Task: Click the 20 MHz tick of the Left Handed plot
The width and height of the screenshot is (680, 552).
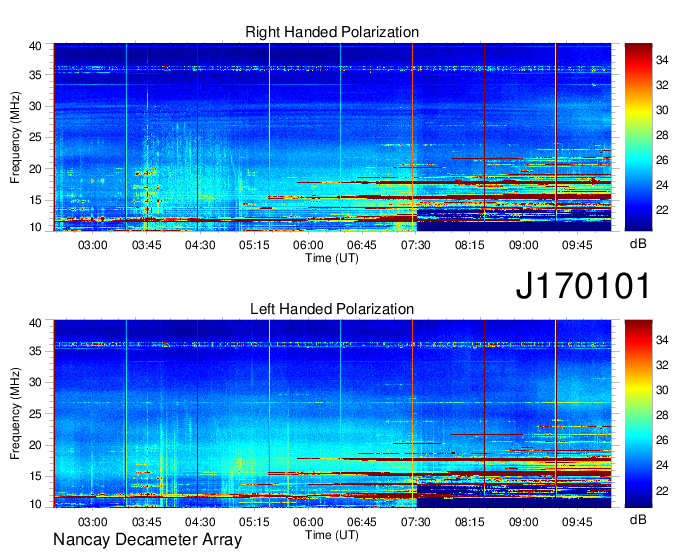Action: [35, 445]
